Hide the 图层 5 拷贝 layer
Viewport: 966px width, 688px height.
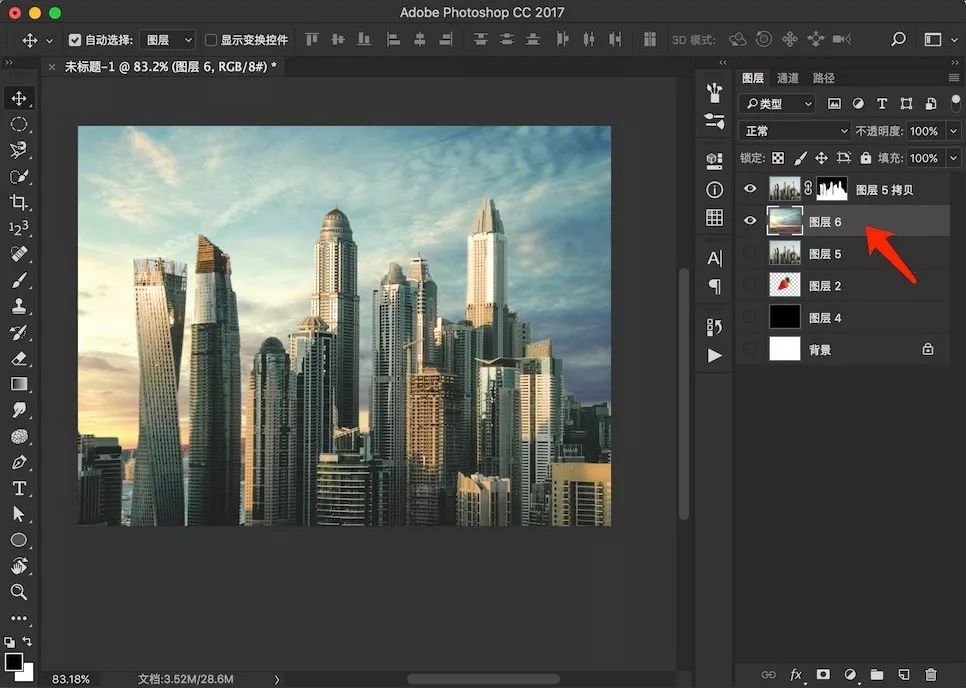coord(750,189)
